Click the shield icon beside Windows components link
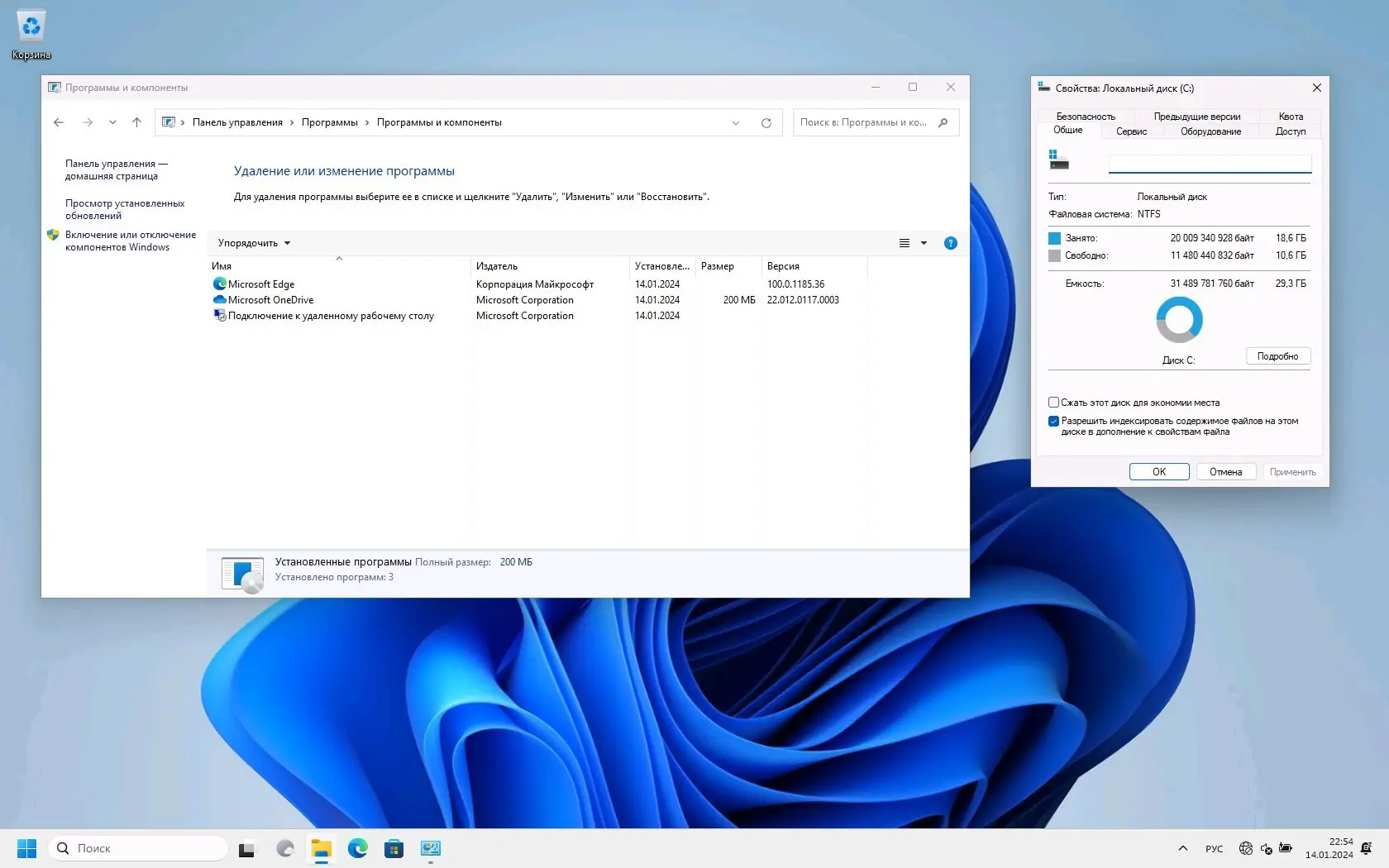The width and height of the screenshot is (1389, 868). (54, 235)
